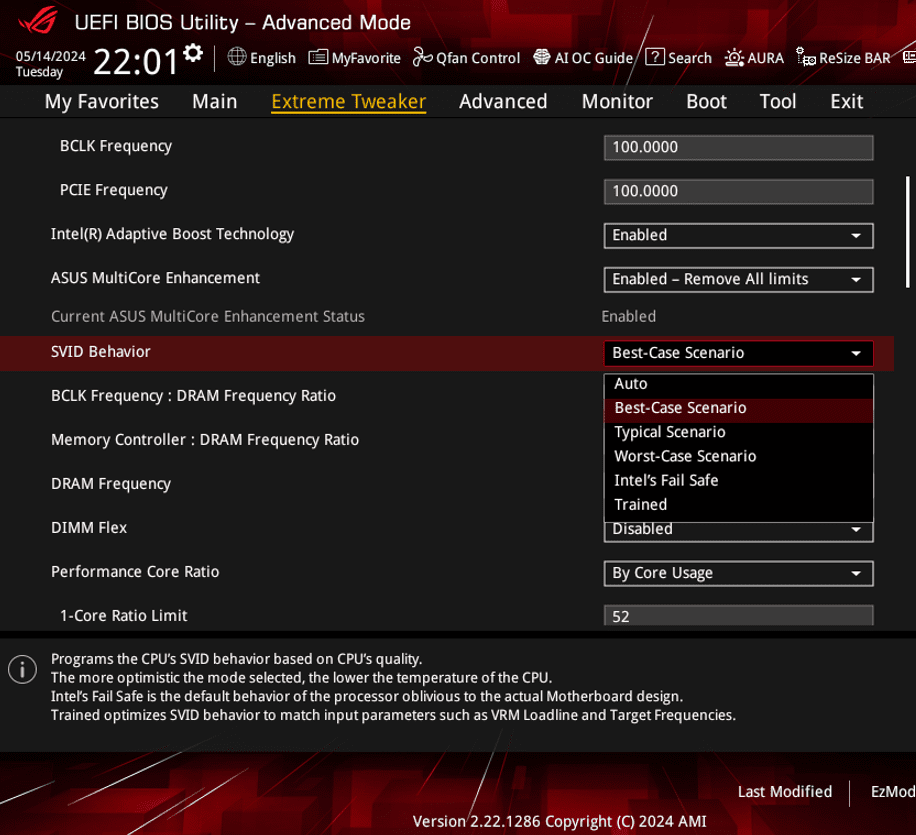Switch to My Favorites tab
The image size is (916, 835).
click(102, 102)
